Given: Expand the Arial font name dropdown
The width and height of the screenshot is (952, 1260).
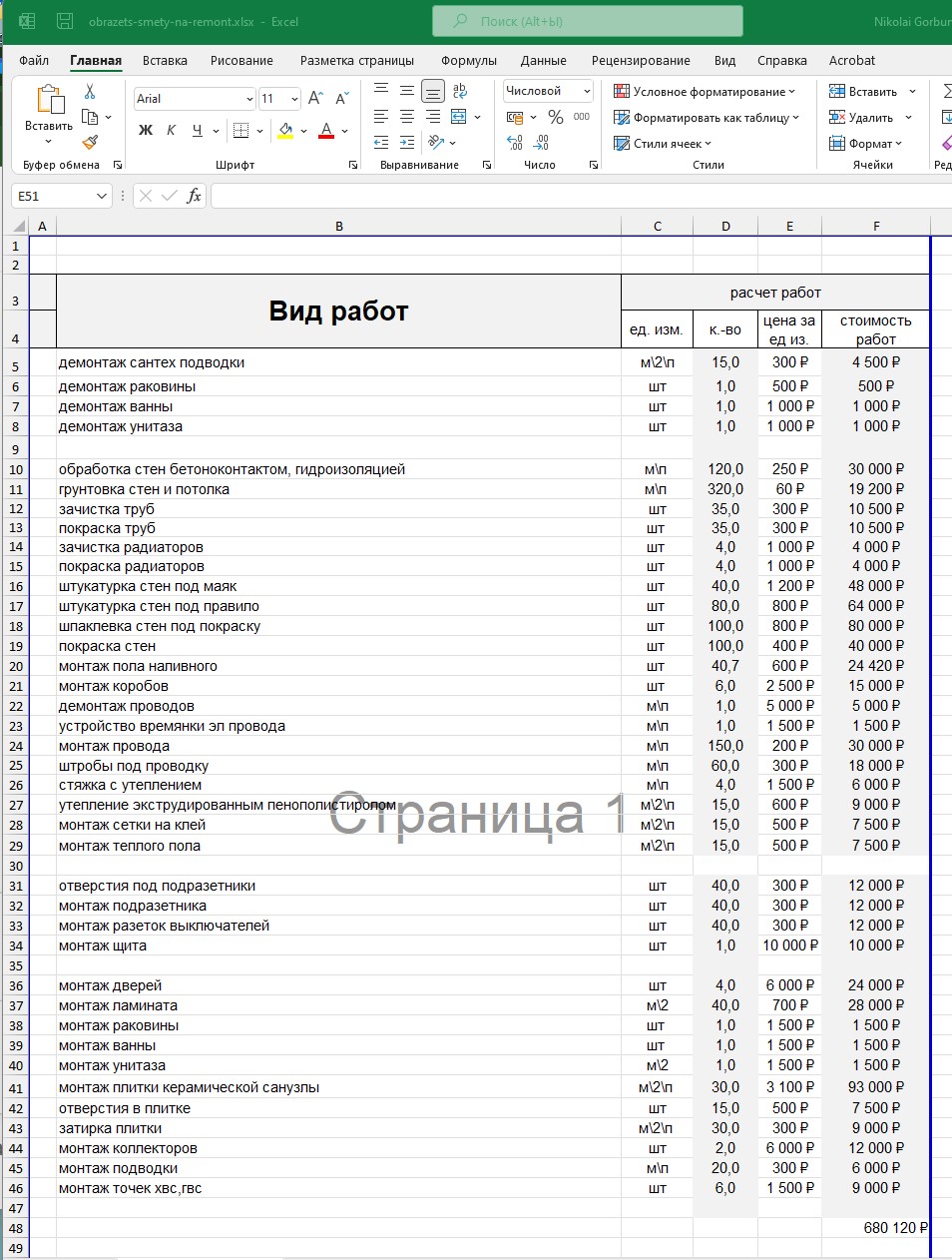Looking at the screenshot, I should [249, 97].
